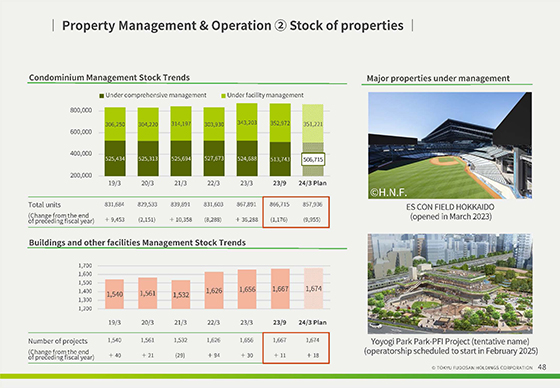The image size is (560, 388).
Task: Click total units value '857,936'
Action: click(312, 204)
